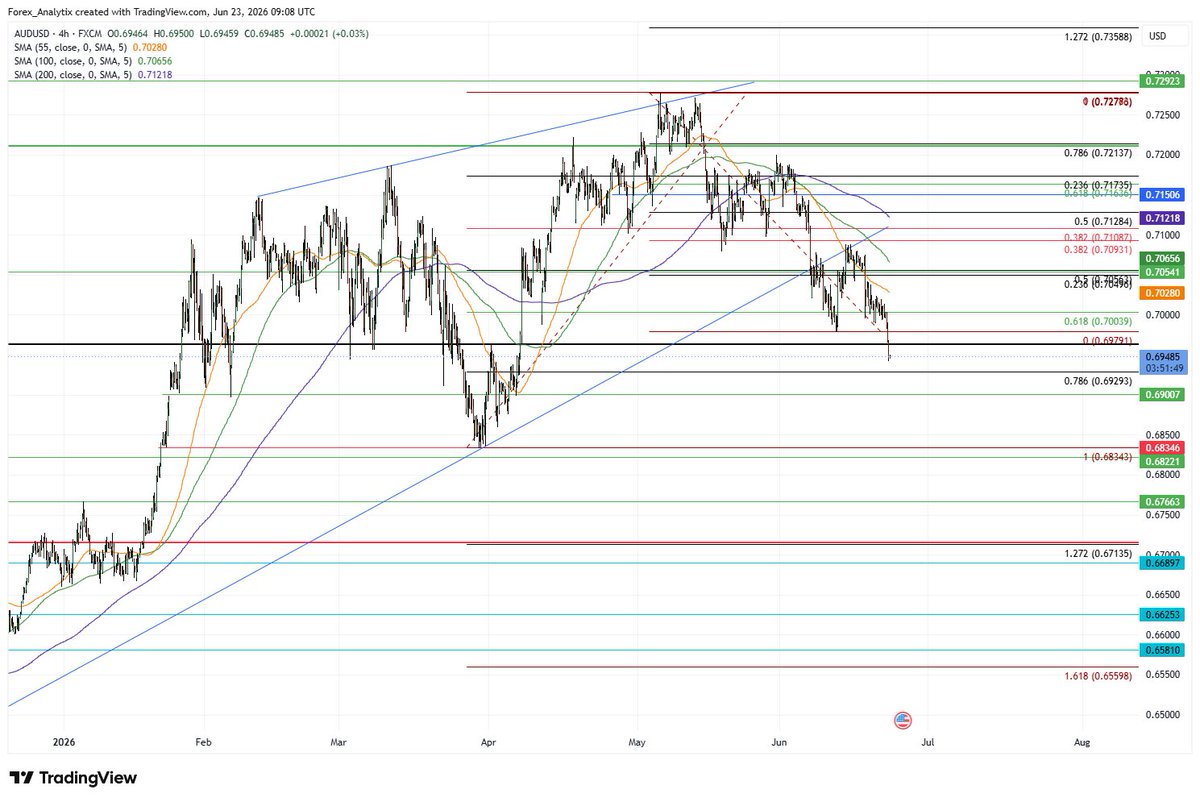Click the Apr label on time axis
1200x802 pixels.
tap(488, 743)
